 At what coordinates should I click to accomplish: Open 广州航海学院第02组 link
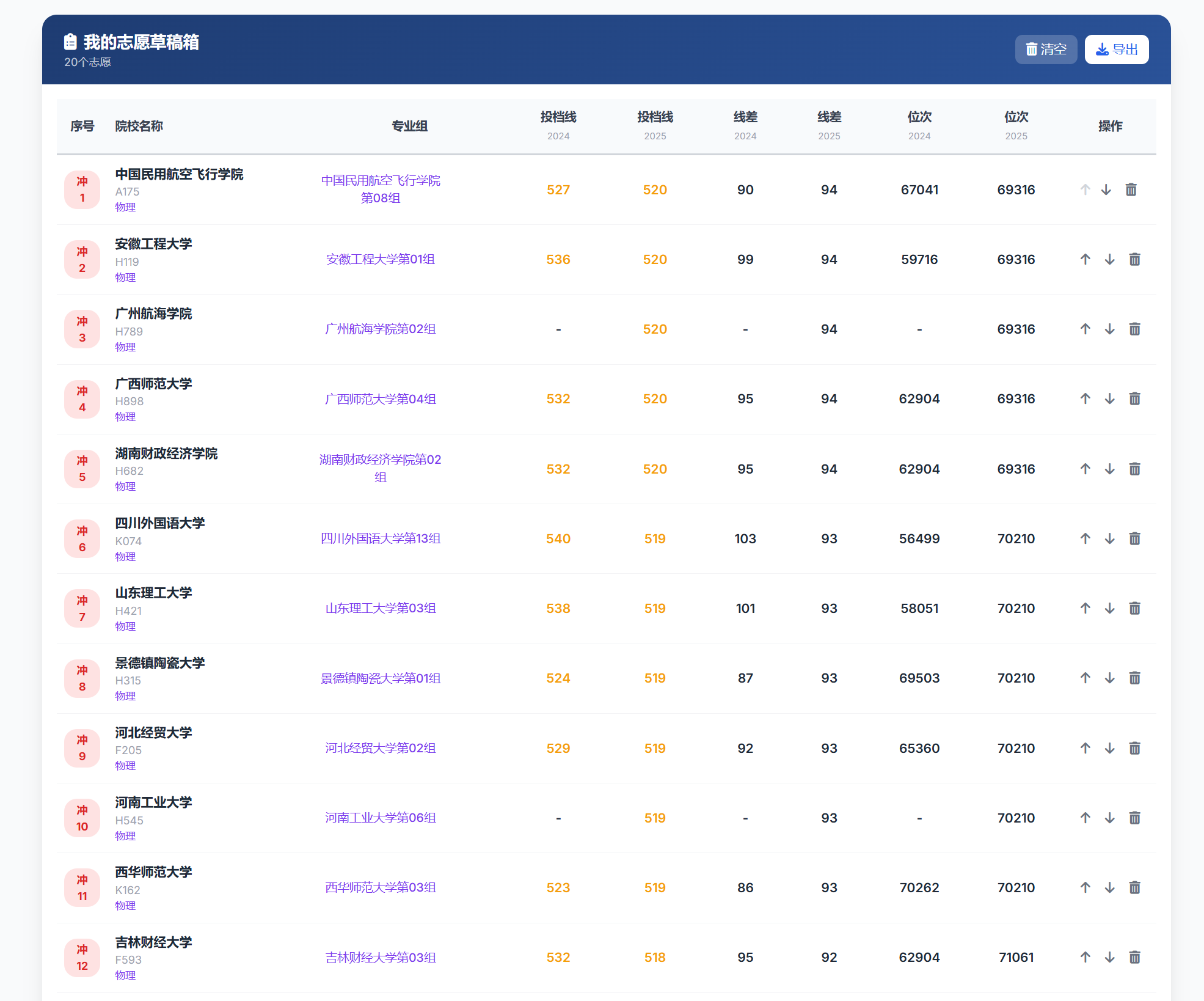[381, 329]
